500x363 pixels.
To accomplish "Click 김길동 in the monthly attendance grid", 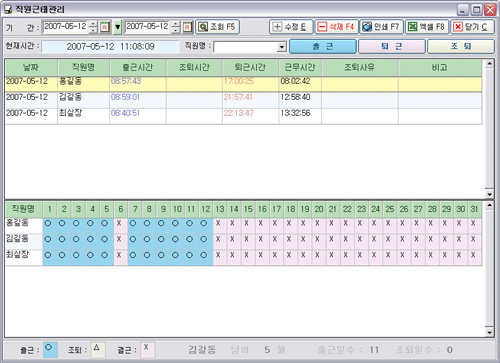I will coord(17,239).
